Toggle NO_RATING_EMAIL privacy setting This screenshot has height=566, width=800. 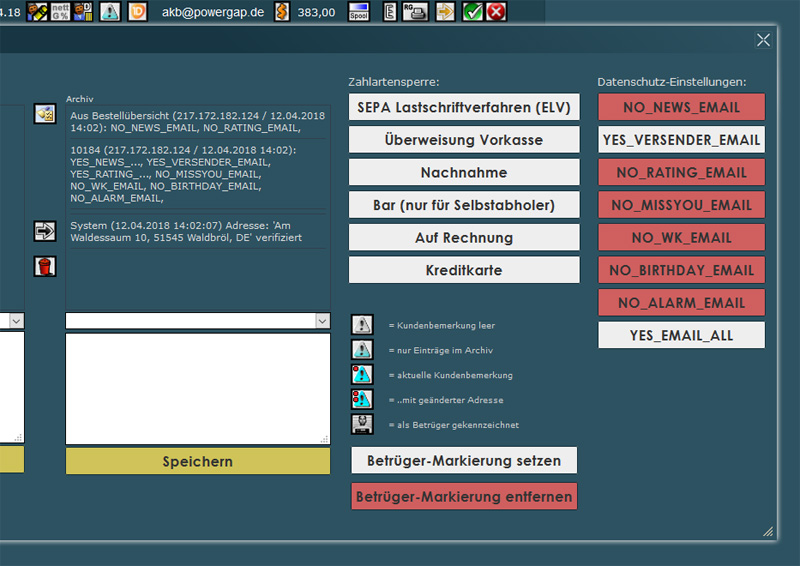pos(681,173)
